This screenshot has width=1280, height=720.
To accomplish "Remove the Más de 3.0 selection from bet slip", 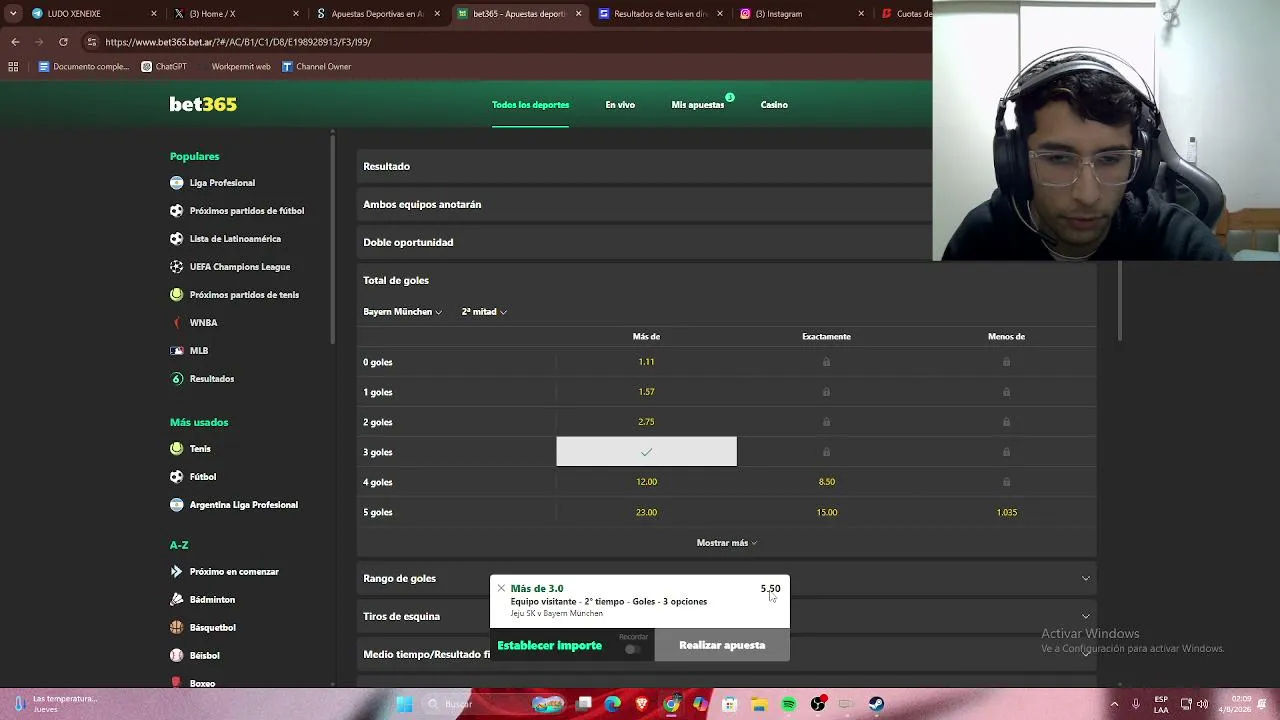I will [501, 589].
